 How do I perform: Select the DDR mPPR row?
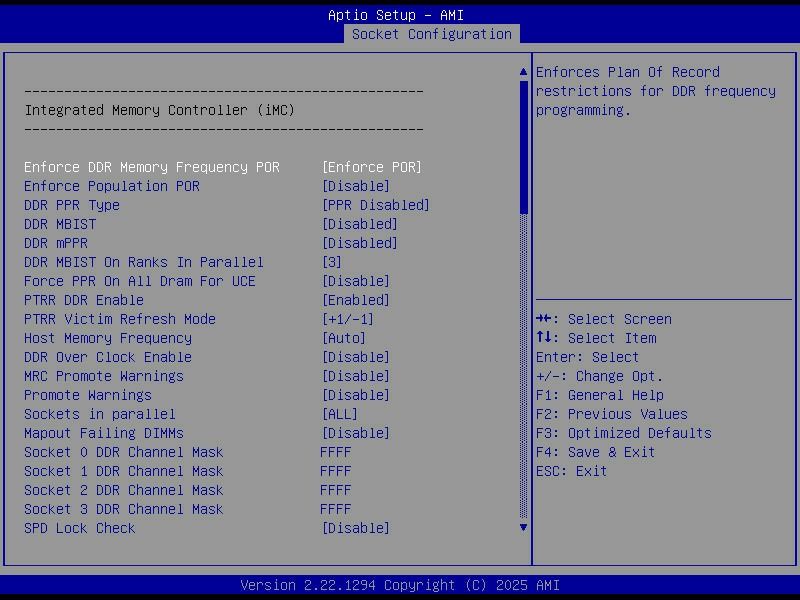56,243
